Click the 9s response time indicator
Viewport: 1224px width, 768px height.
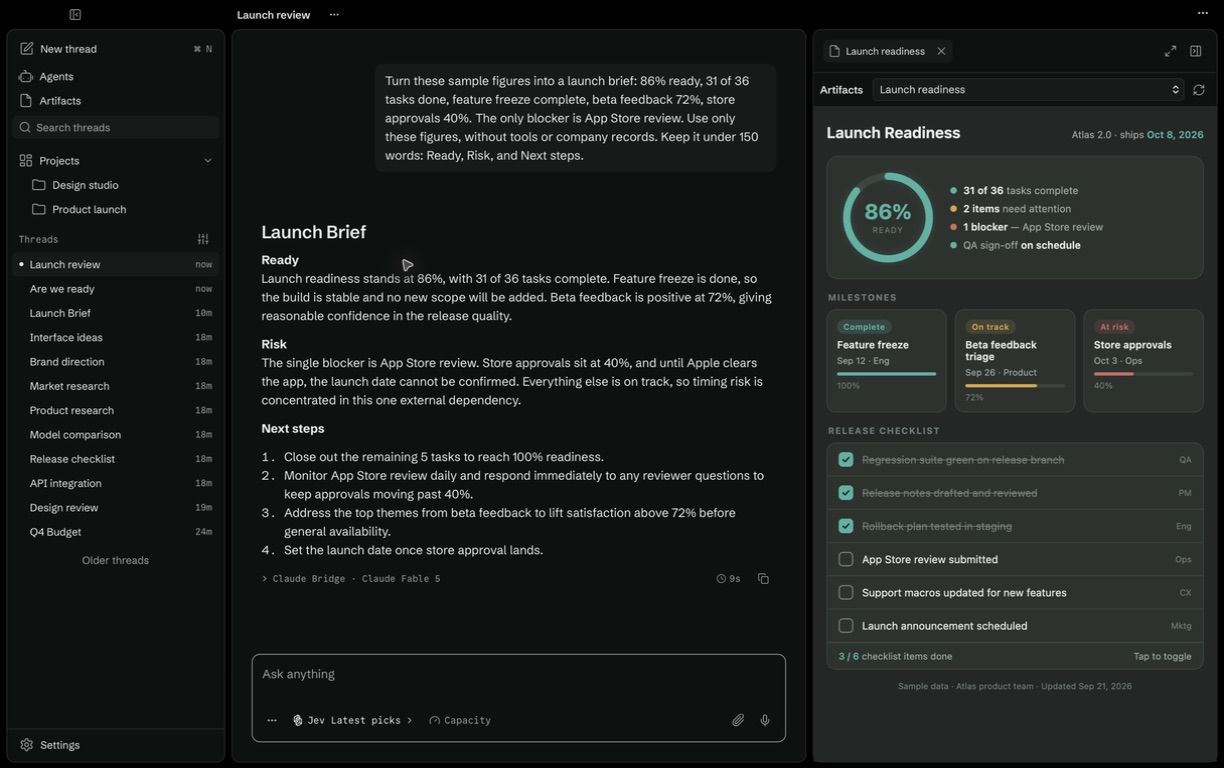pos(728,578)
